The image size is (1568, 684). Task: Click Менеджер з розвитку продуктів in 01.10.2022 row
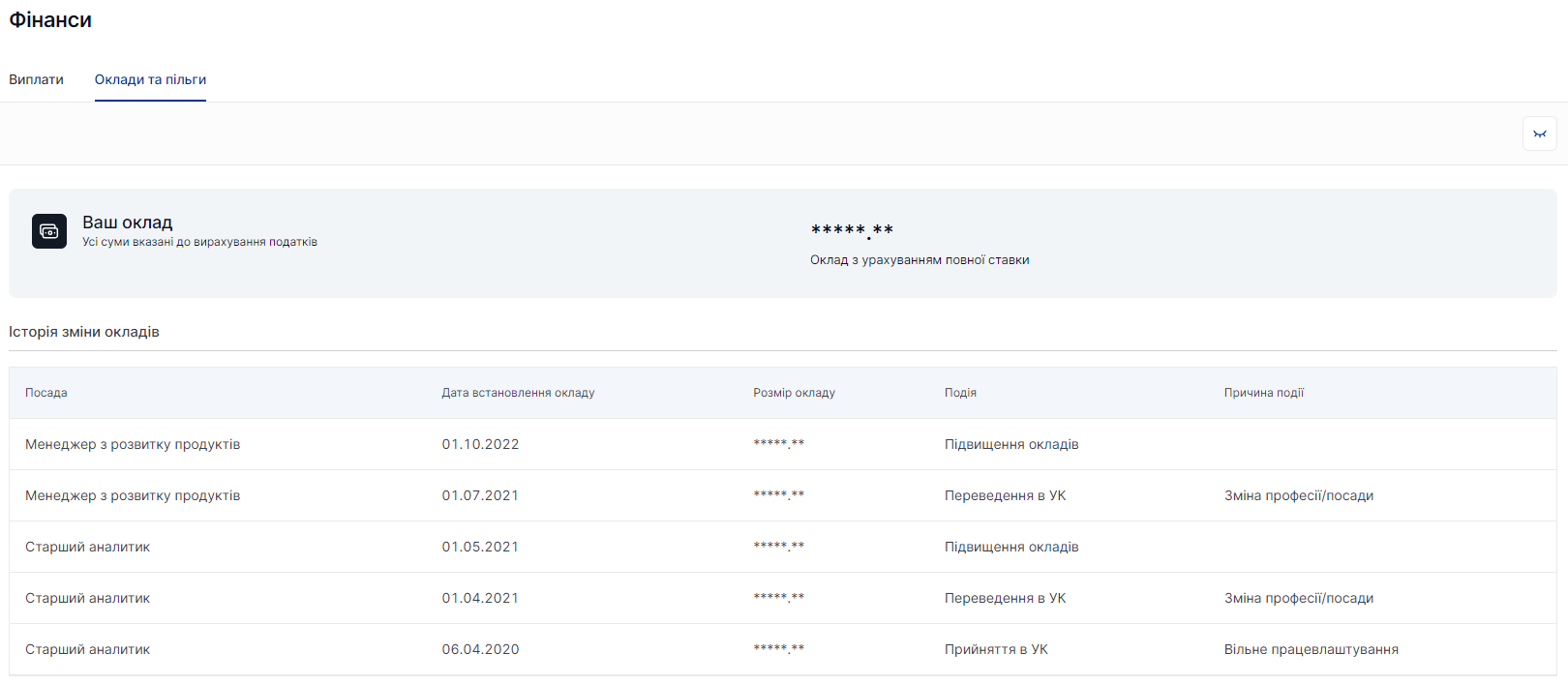[x=133, y=444]
